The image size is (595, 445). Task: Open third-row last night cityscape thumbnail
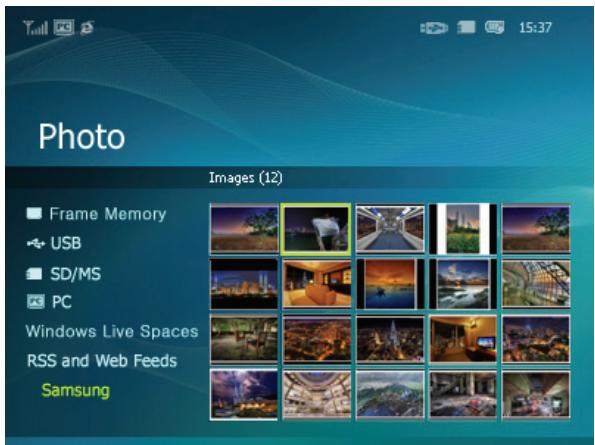[536, 339]
